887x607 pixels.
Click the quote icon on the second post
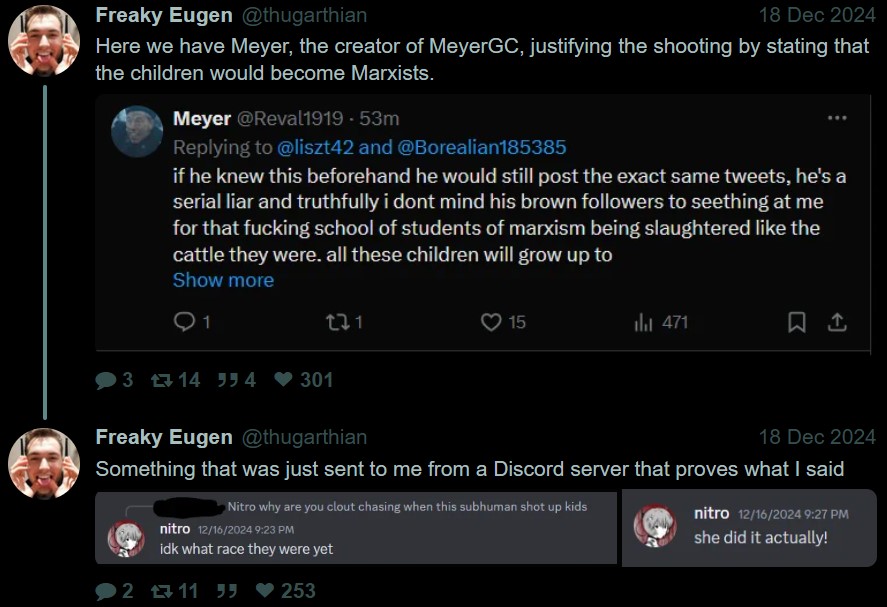click(x=226, y=591)
